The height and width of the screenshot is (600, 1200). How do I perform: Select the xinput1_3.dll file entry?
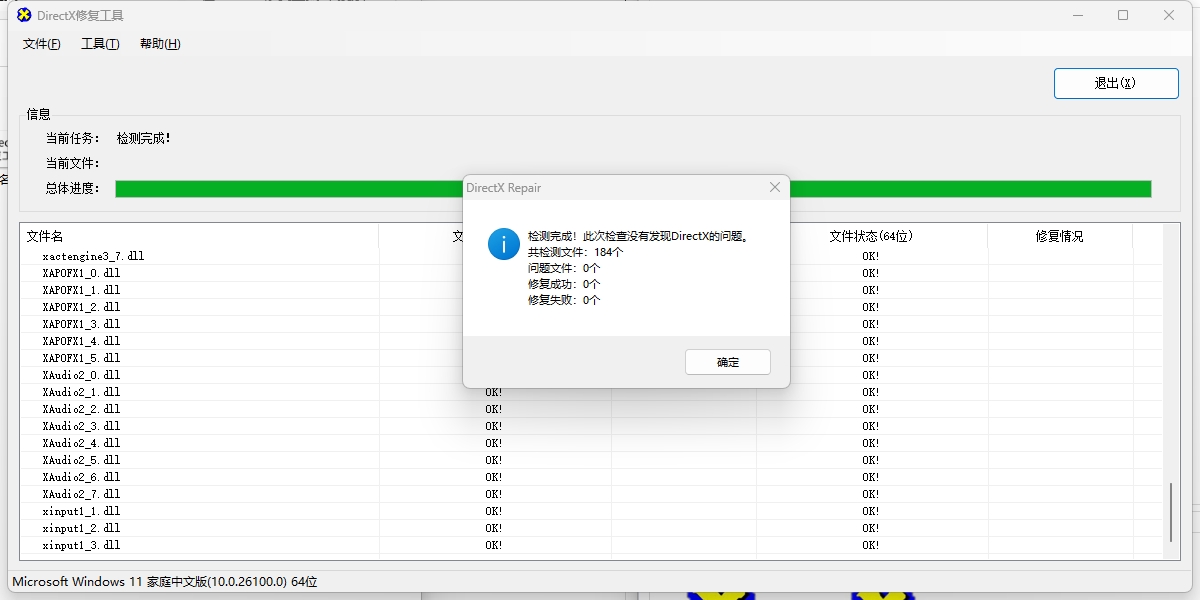(x=81, y=545)
